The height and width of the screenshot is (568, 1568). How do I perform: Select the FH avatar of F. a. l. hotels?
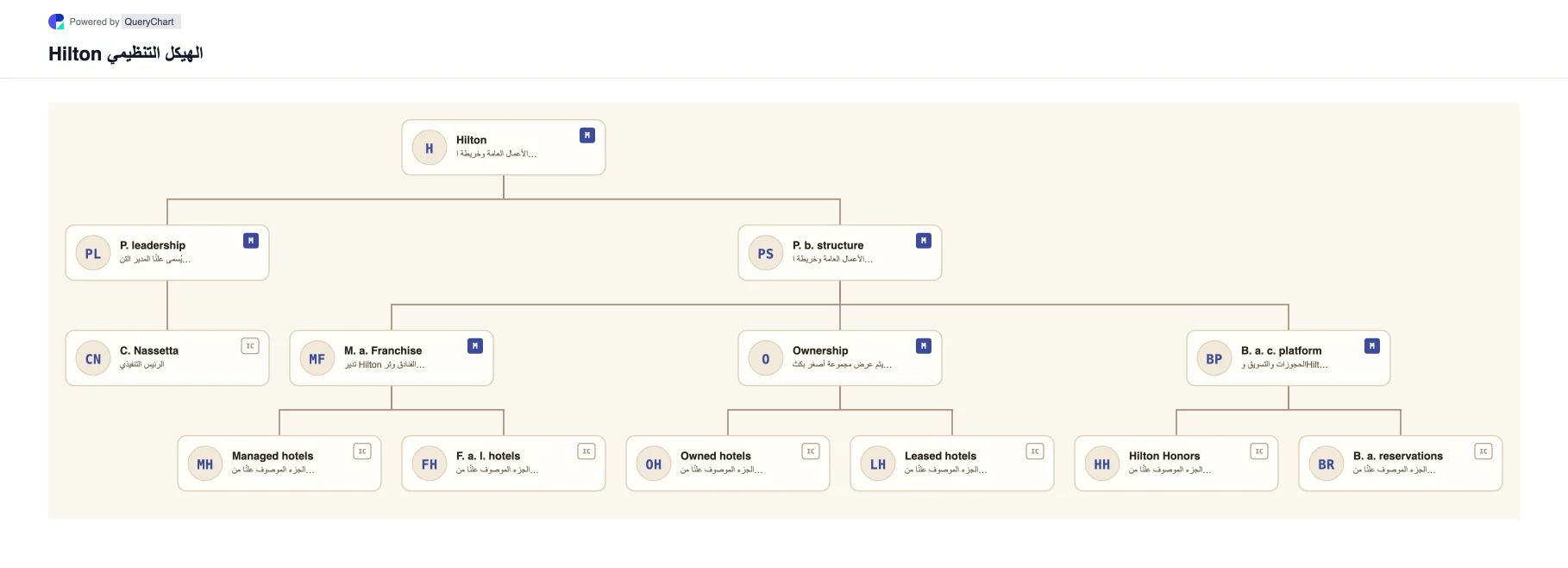pos(430,464)
